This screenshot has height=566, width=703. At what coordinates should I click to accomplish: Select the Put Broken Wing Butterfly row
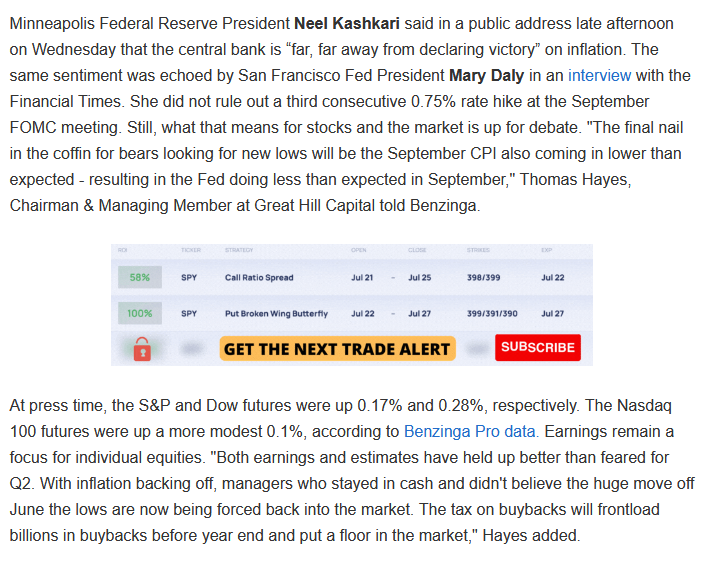tap(352, 313)
